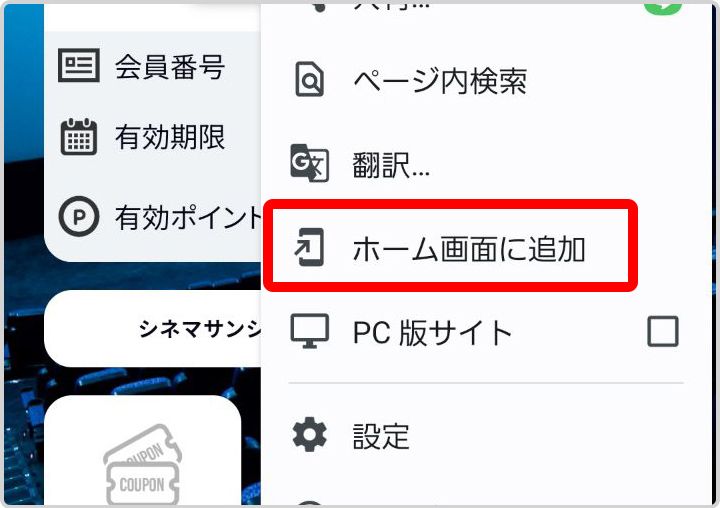Click the settings gear icon
This screenshot has width=720, height=508.
tap(309, 435)
